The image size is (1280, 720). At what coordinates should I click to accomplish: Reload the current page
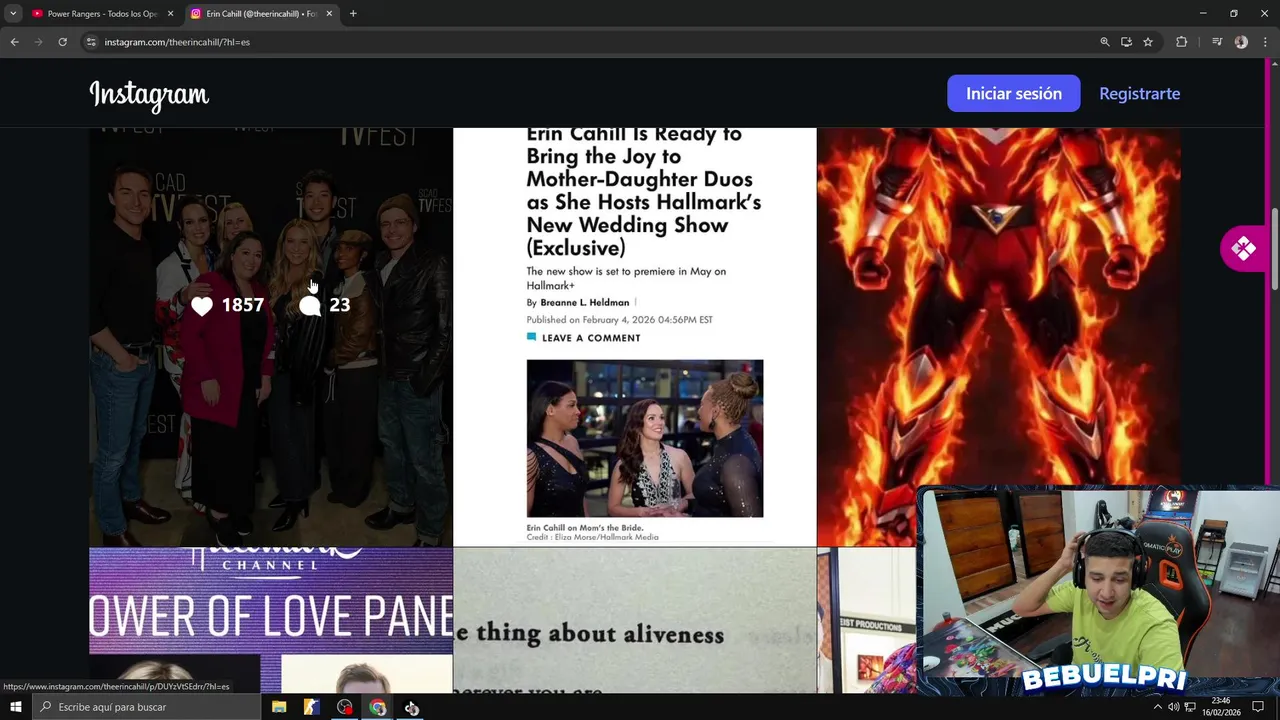(62, 42)
